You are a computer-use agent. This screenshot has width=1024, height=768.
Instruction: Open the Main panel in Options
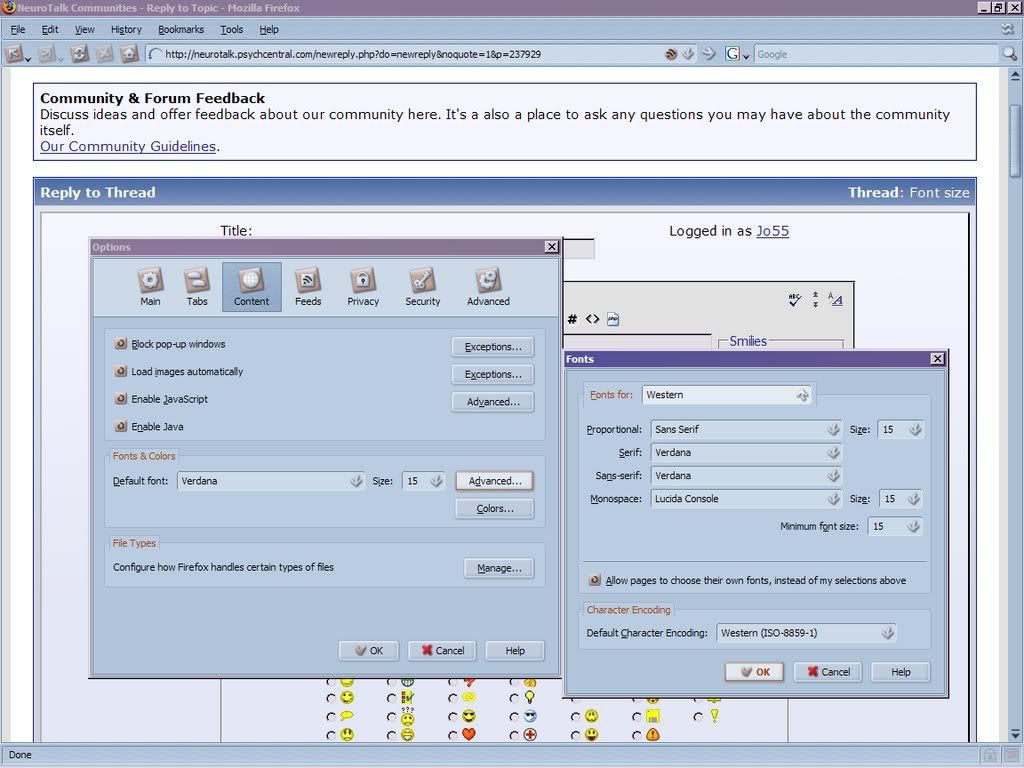pyautogui.click(x=150, y=287)
